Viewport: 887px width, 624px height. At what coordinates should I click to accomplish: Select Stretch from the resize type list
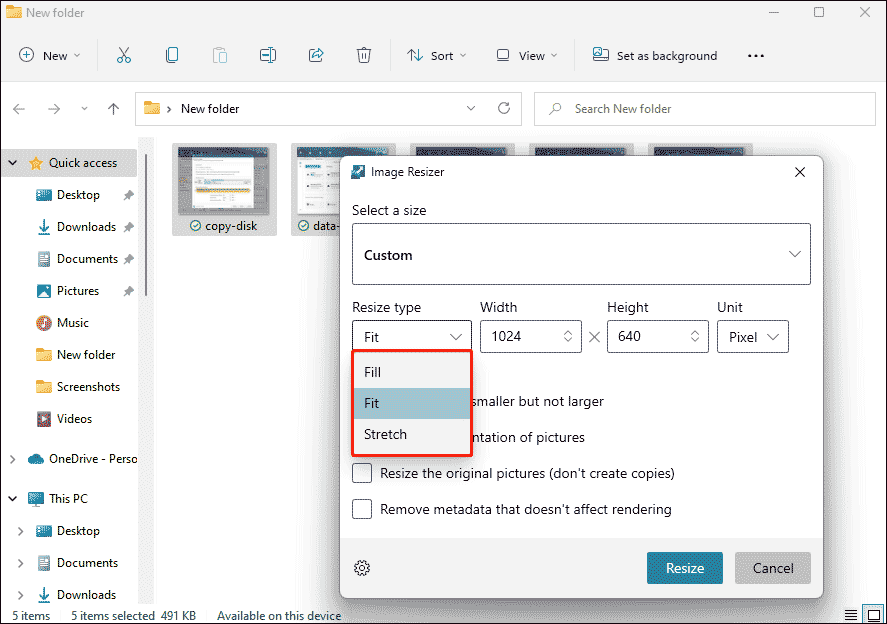385,434
